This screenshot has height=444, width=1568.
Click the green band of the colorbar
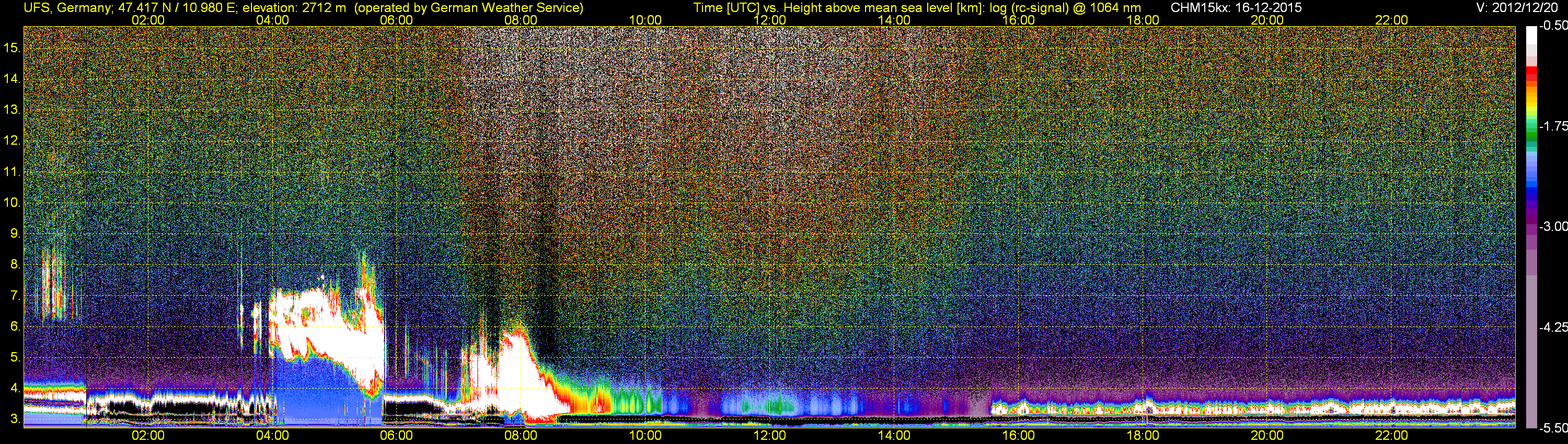pyautogui.click(x=1531, y=137)
